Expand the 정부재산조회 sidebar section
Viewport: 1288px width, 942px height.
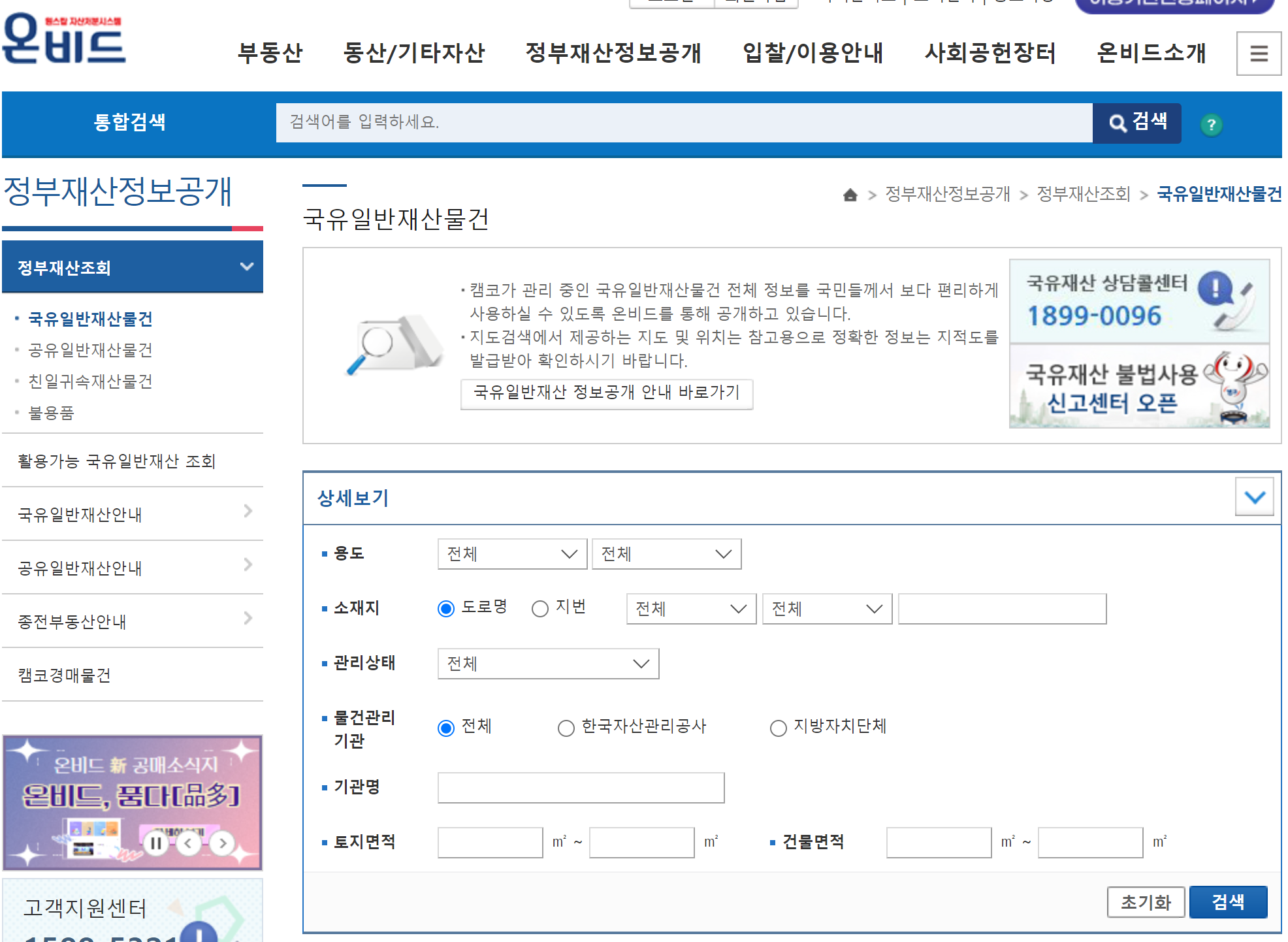(133, 267)
